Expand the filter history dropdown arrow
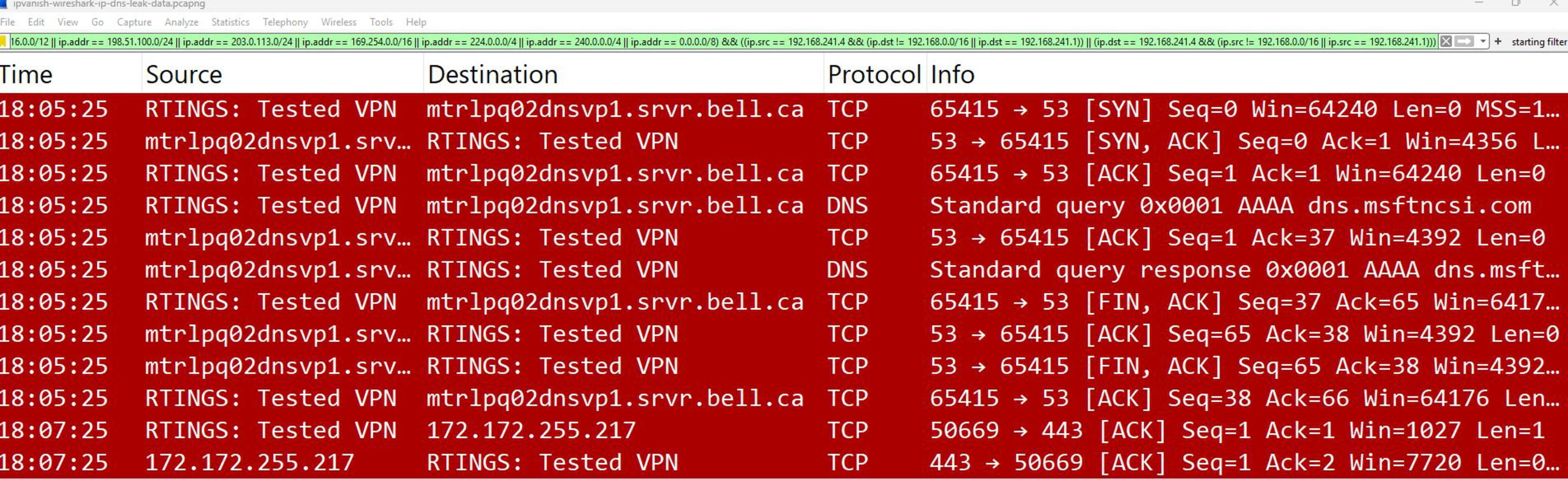The width and height of the screenshot is (1568, 479). 1483,42
